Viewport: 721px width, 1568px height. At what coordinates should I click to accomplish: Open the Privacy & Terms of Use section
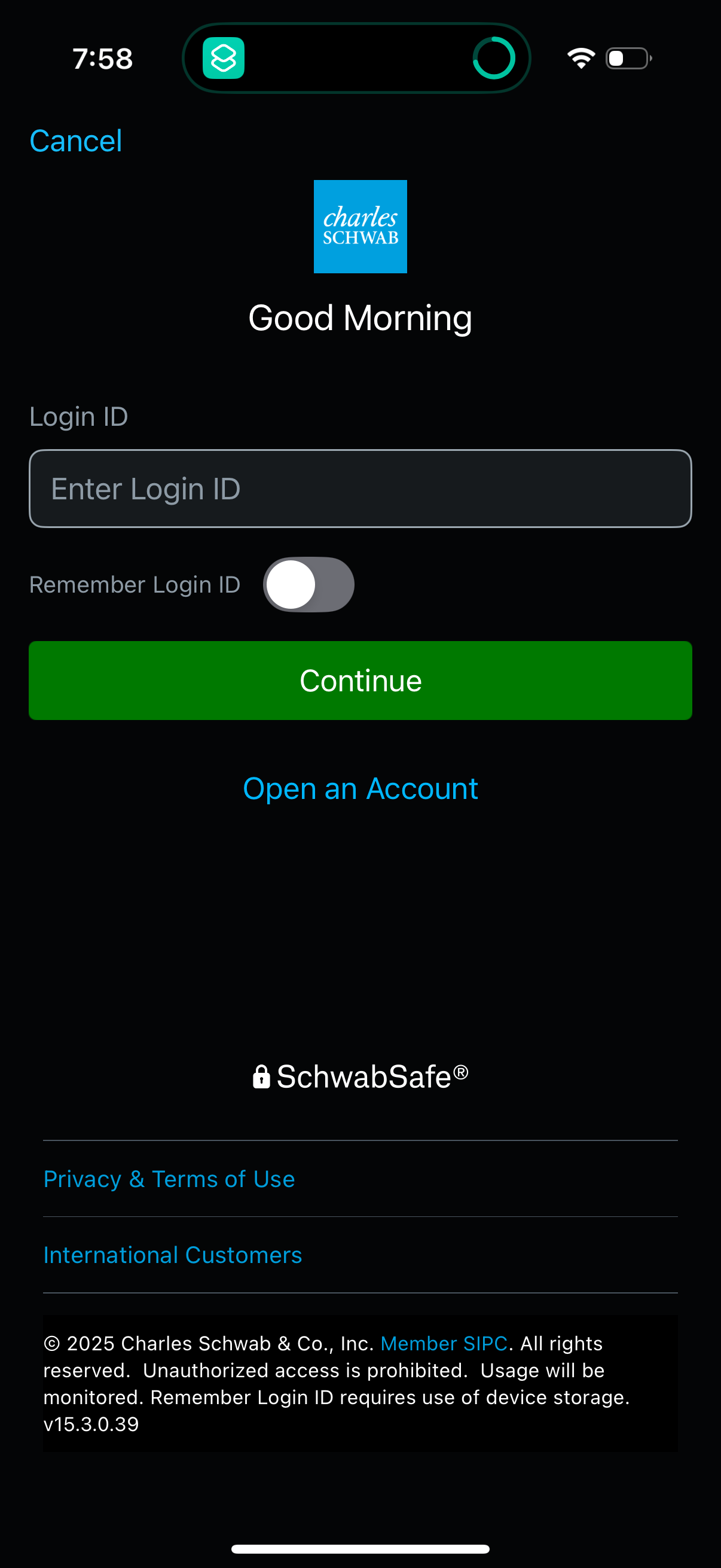coord(169,1179)
